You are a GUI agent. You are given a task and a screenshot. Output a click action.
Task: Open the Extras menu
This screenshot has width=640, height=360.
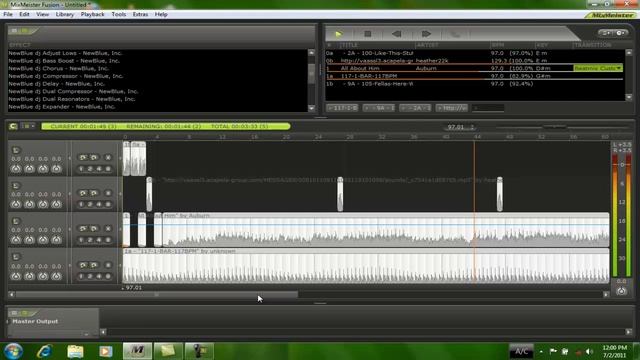140,14
